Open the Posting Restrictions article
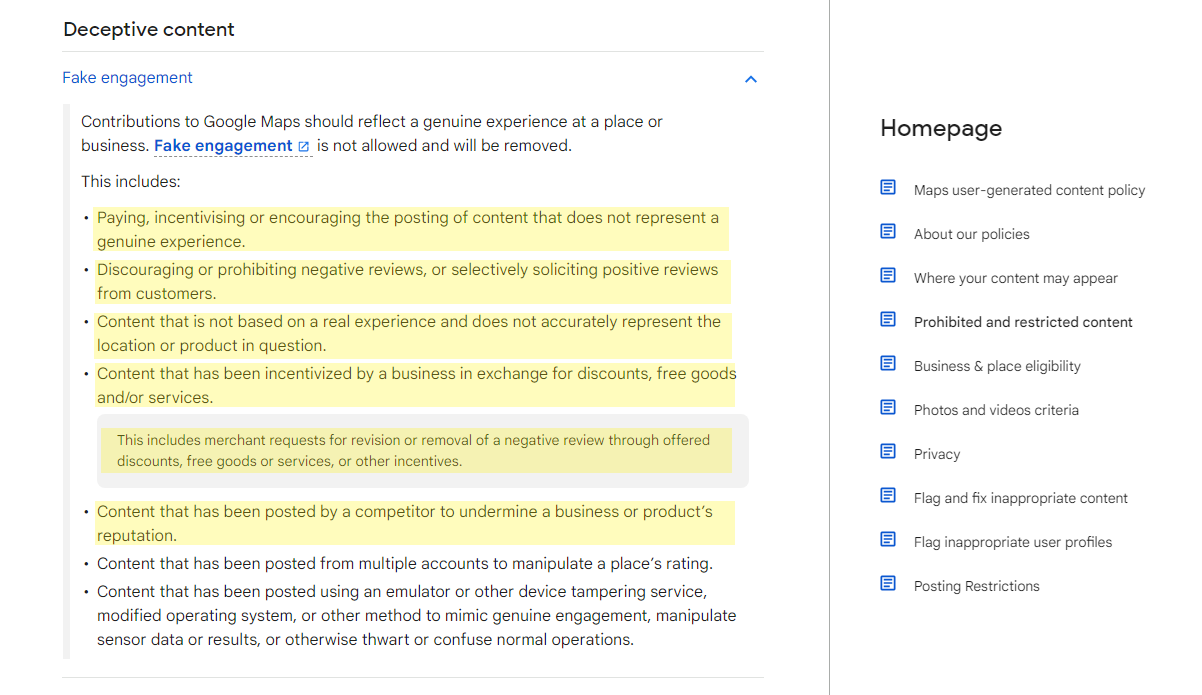This screenshot has height=695, width=1202. 976,586
